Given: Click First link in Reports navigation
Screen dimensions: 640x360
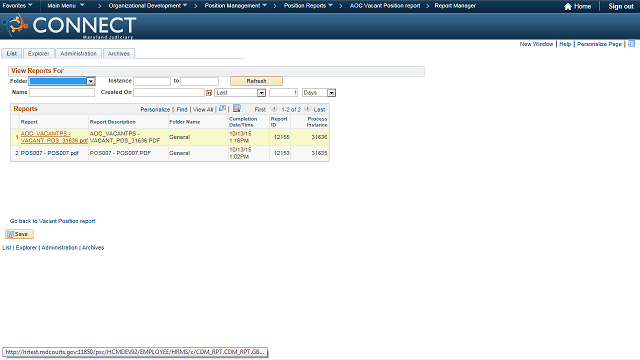Looking at the screenshot, I should [x=260, y=109].
